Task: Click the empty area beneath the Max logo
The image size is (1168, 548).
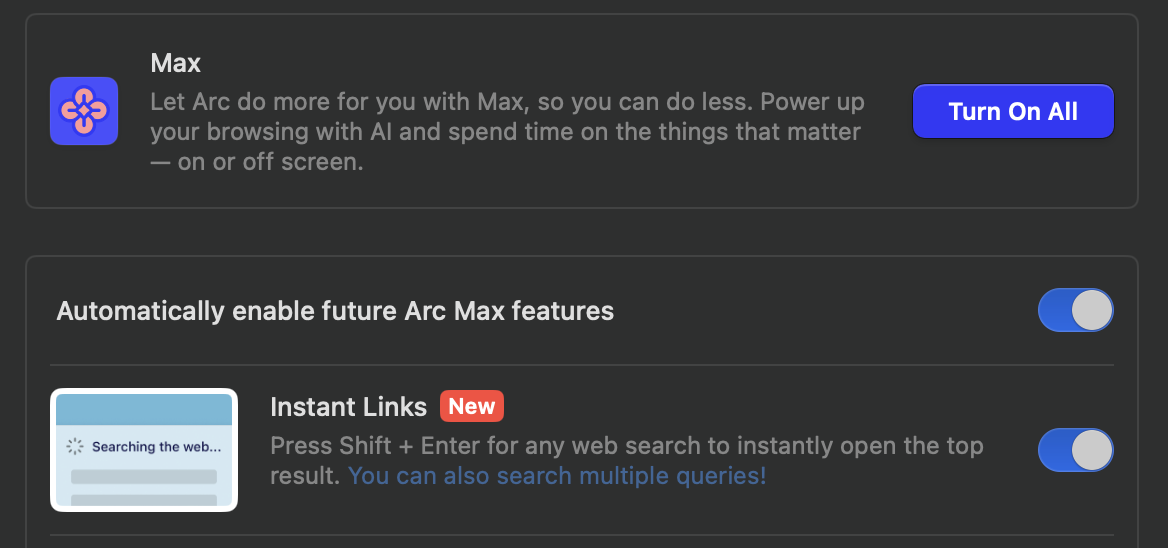Action: (84, 175)
